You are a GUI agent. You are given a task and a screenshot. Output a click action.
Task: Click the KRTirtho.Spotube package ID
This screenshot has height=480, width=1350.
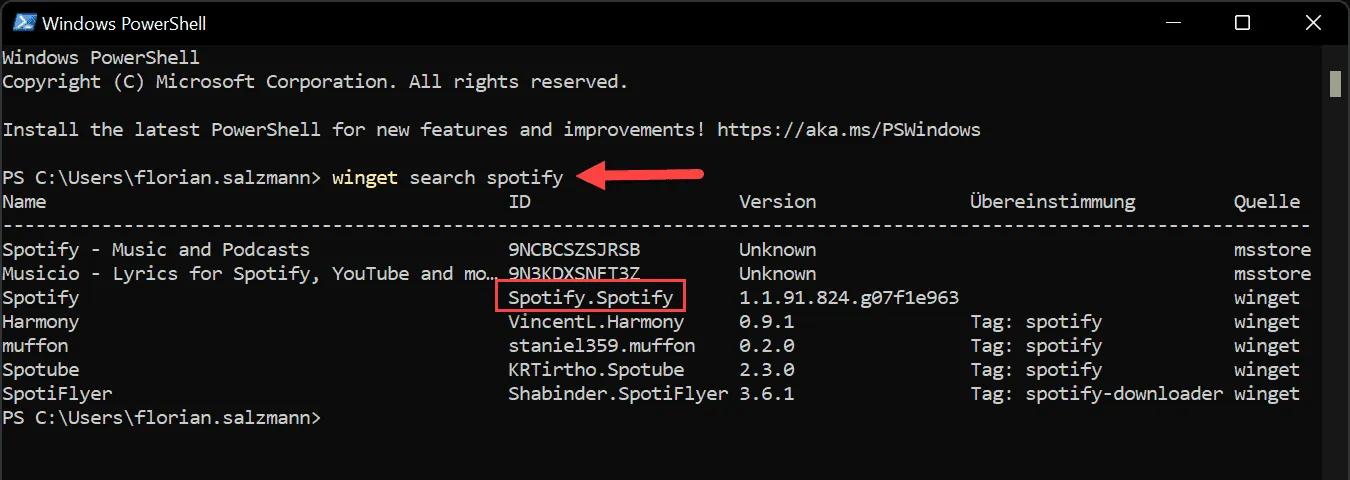click(596, 370)
